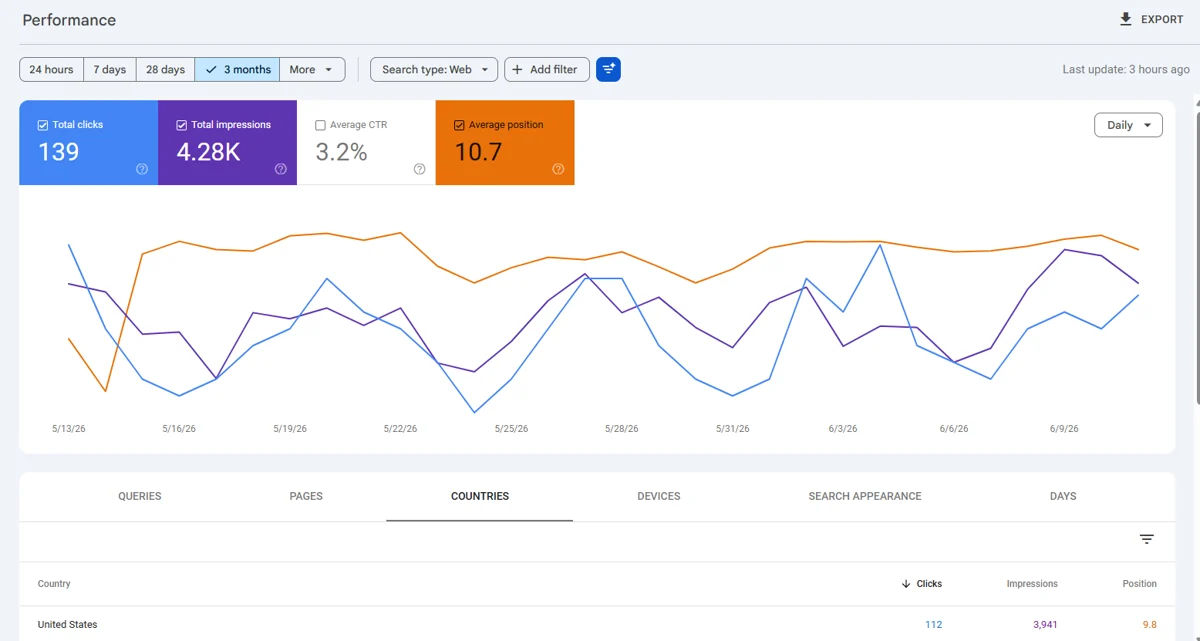
Task: Click help icon on Total clicks card
Action: click(142, 169)
